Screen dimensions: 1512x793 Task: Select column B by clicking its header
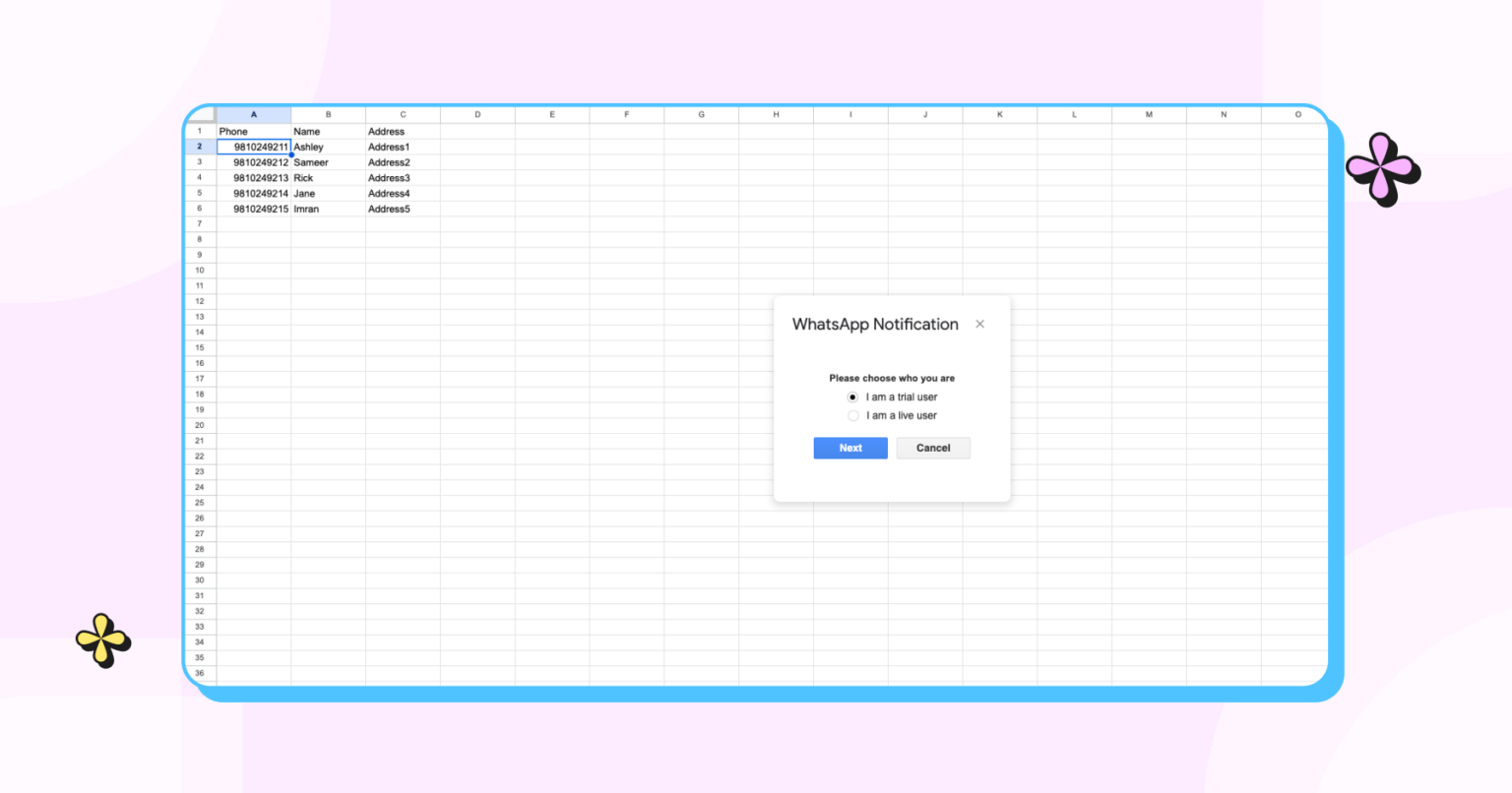327,114
